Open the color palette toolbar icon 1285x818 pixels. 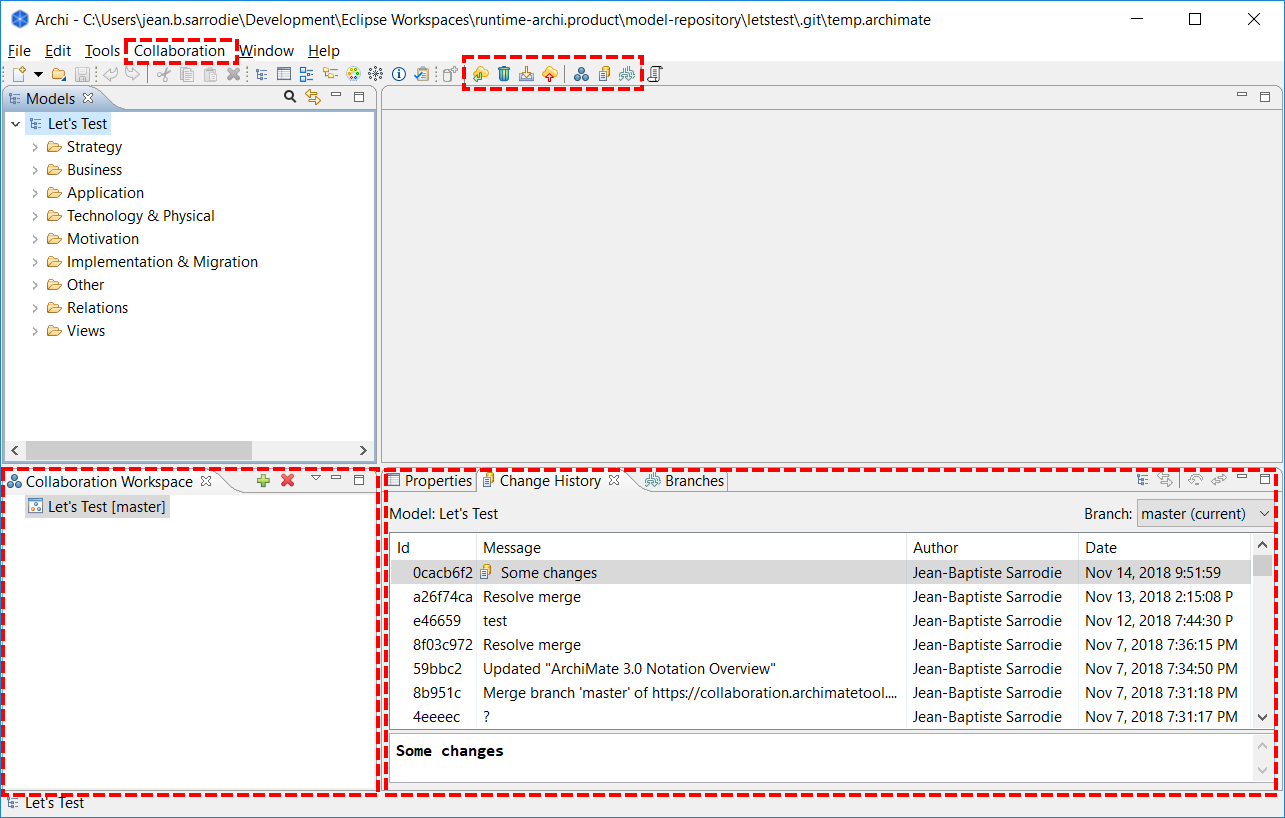[353, 74]
